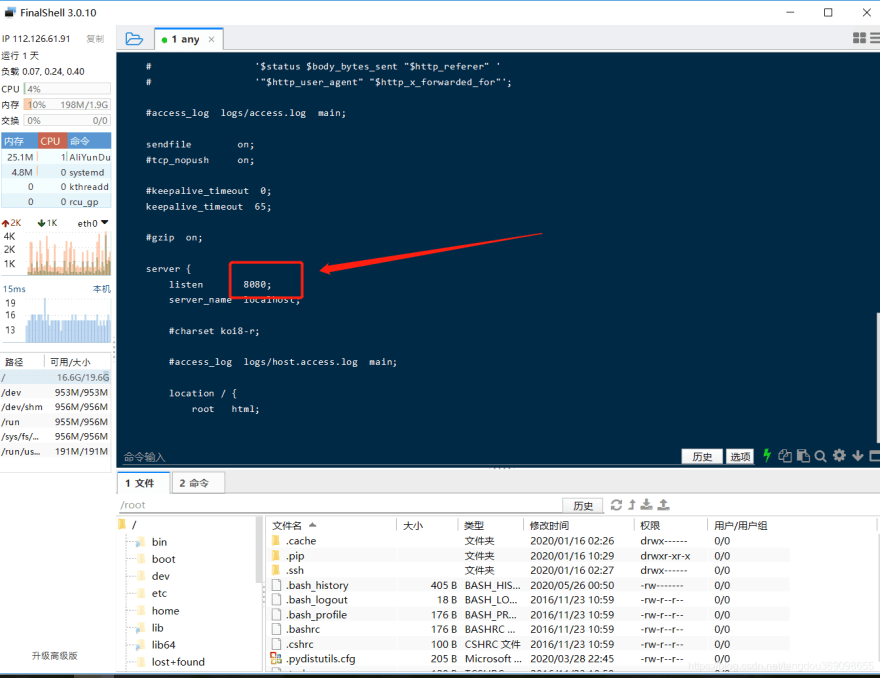Viewport: 880px width, 678px height.
Task: Close the '1 any' session tab
Action: coord(212,39)
